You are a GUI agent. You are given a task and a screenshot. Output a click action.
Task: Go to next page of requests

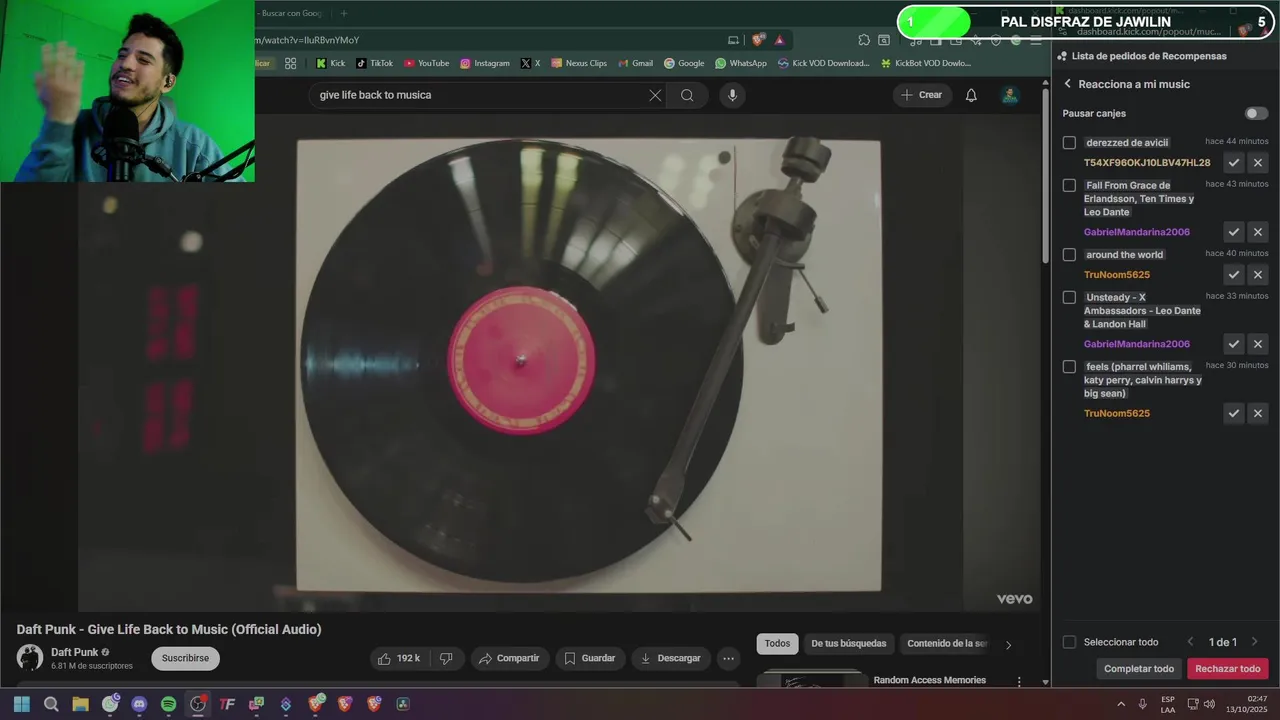tap(1254, 642)
